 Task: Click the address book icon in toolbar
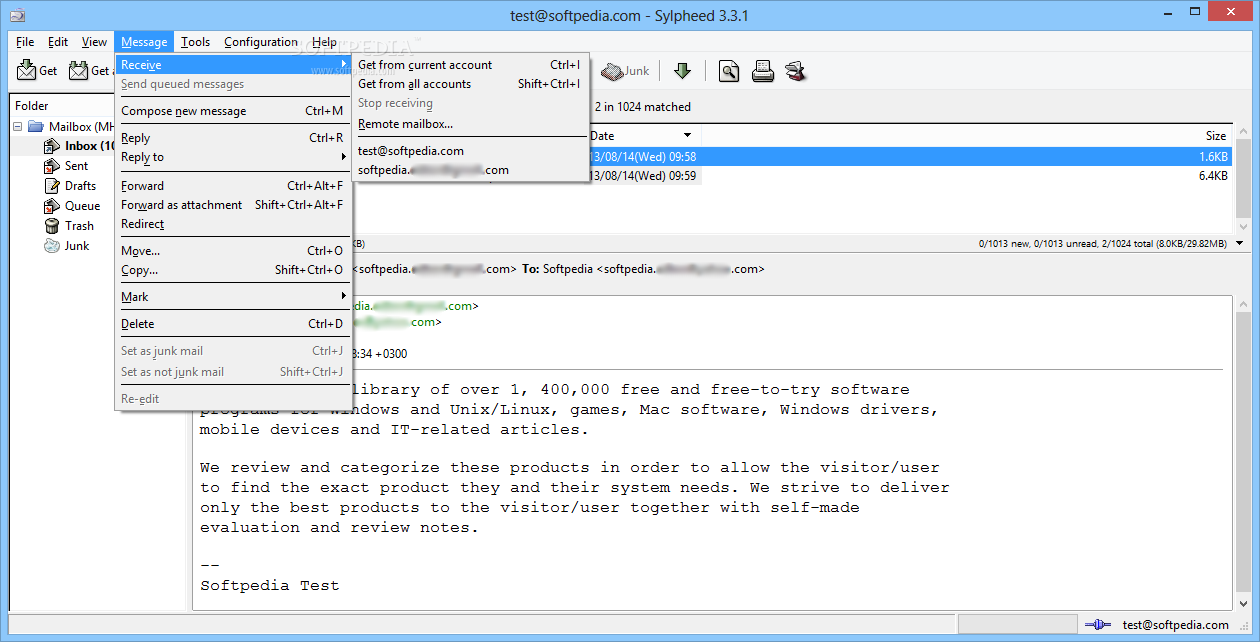[796, 71]
